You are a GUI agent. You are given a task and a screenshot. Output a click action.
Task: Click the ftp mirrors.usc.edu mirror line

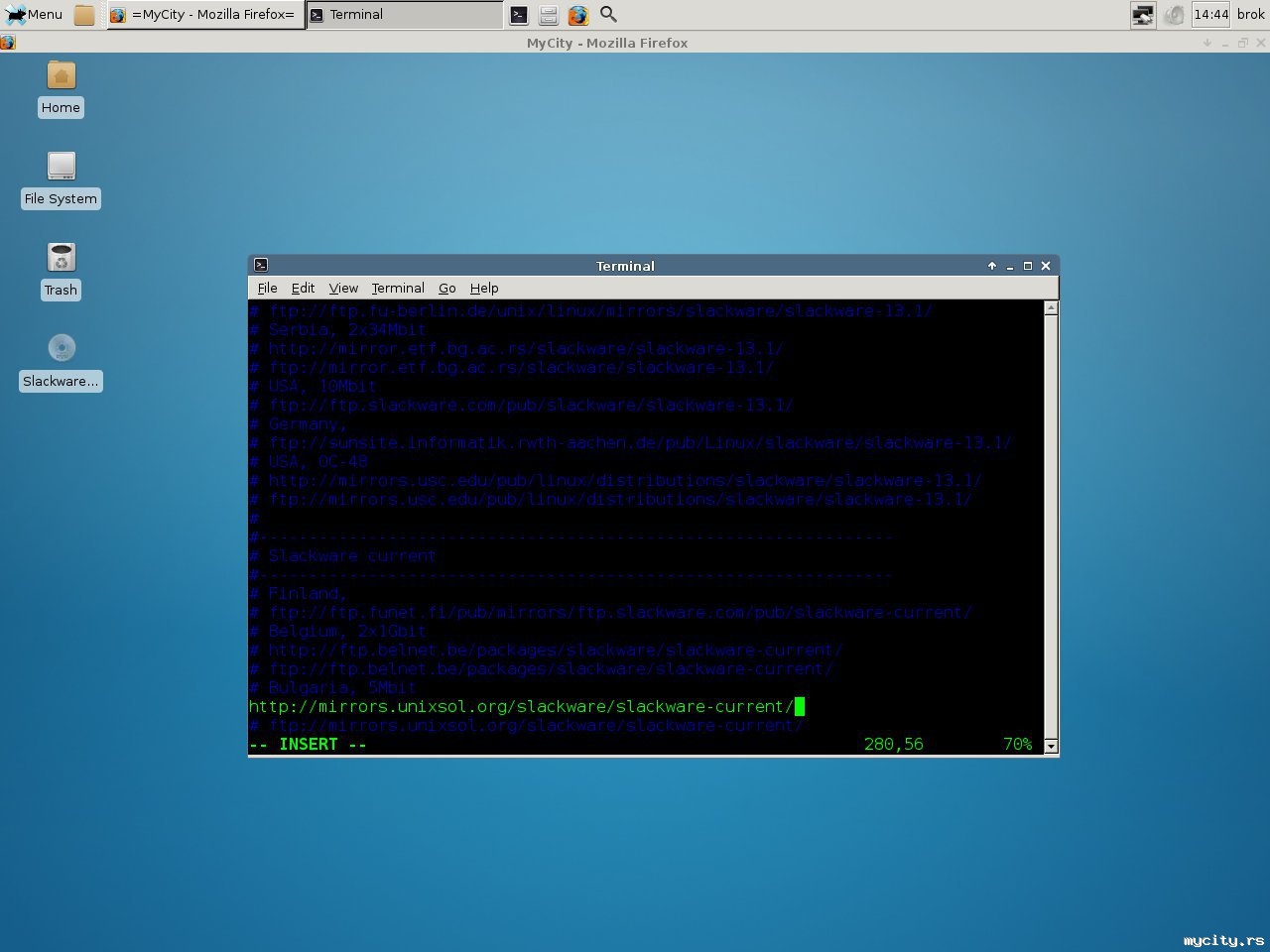[x=610, y=499]
